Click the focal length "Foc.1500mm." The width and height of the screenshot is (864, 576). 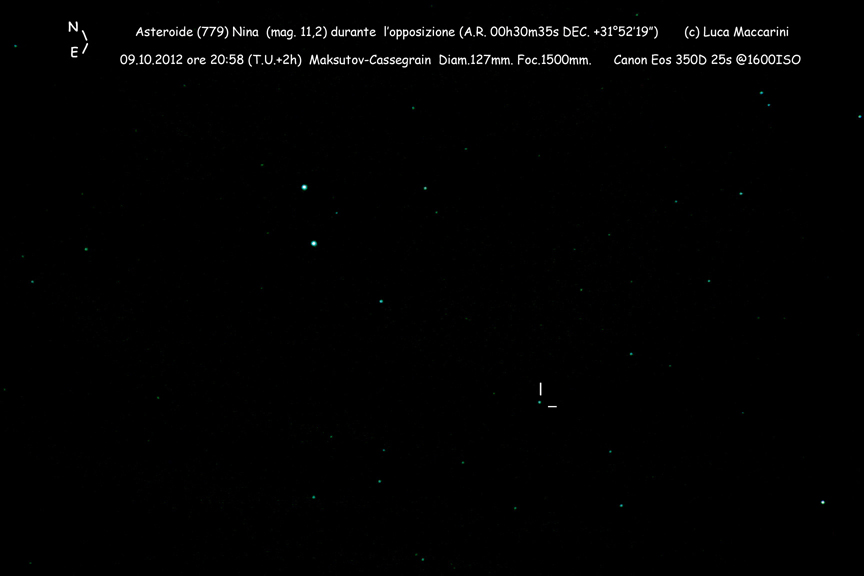[x=554, y=60]
